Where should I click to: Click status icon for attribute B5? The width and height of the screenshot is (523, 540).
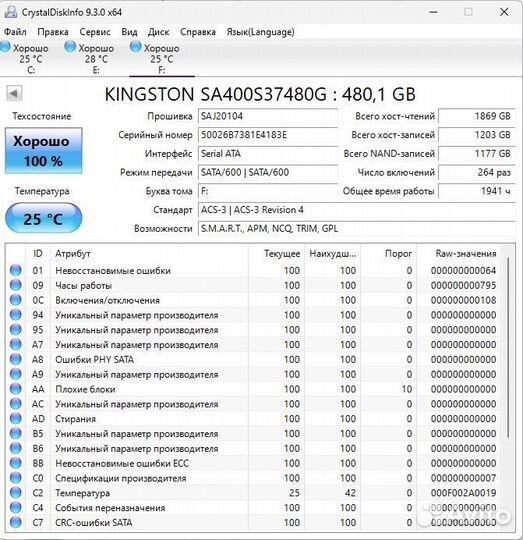pyautogui.click(x=15, y=433)
